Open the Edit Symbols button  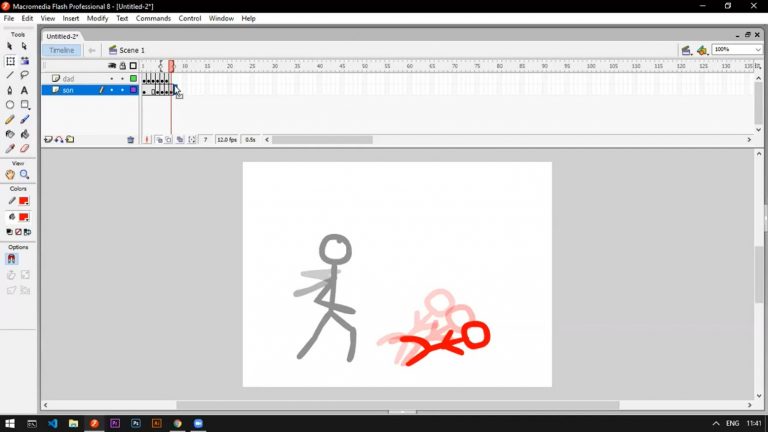pyautogui.click(x=702, y=50)
